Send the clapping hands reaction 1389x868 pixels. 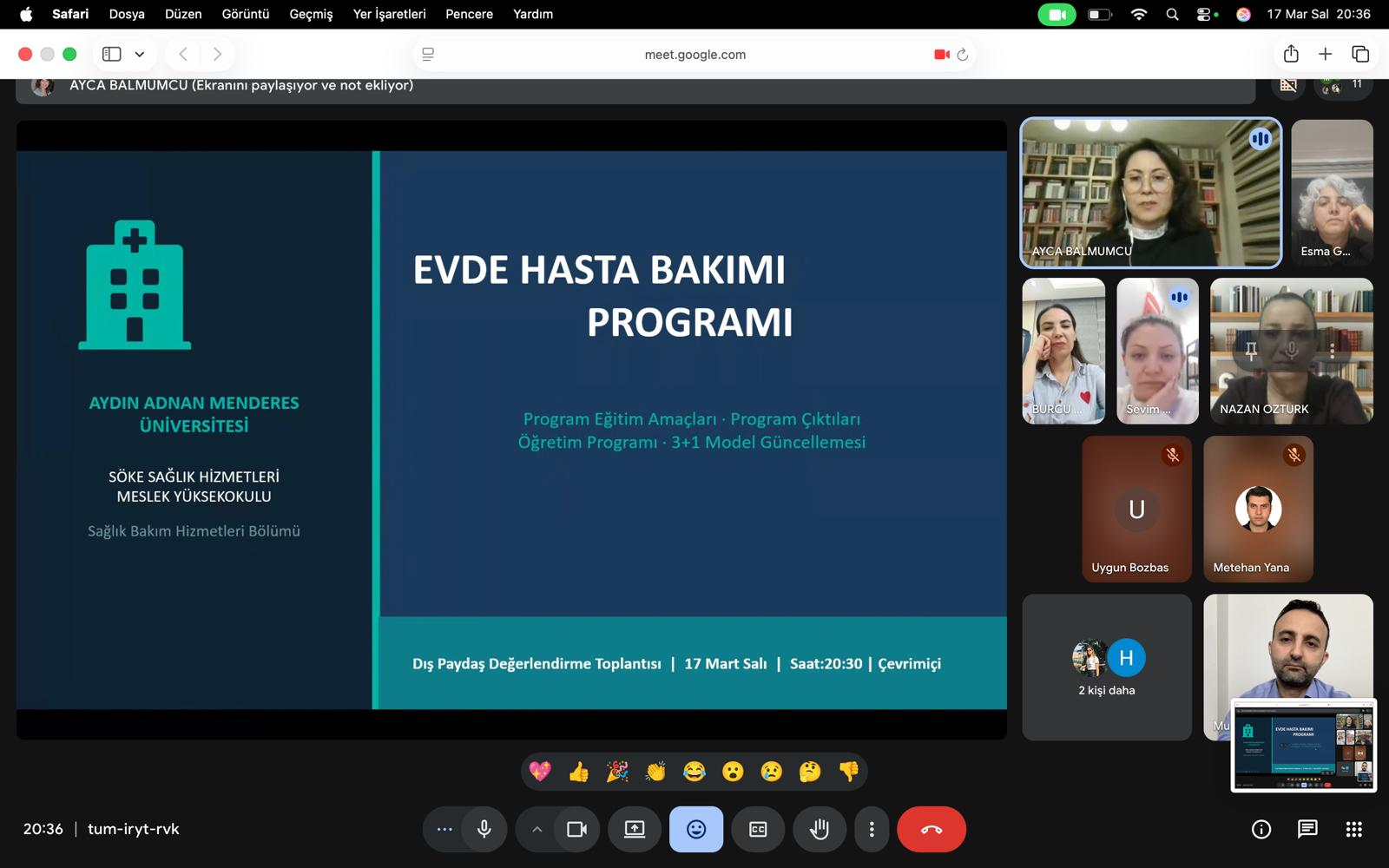click(655, 772)
